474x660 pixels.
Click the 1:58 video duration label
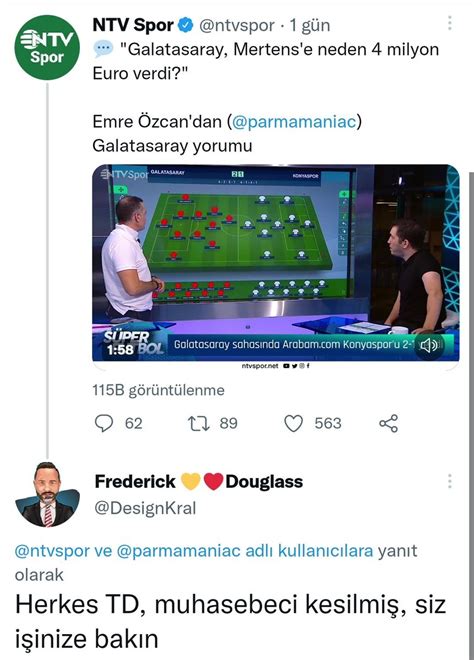pyautogui.click(x=120, y=350)
